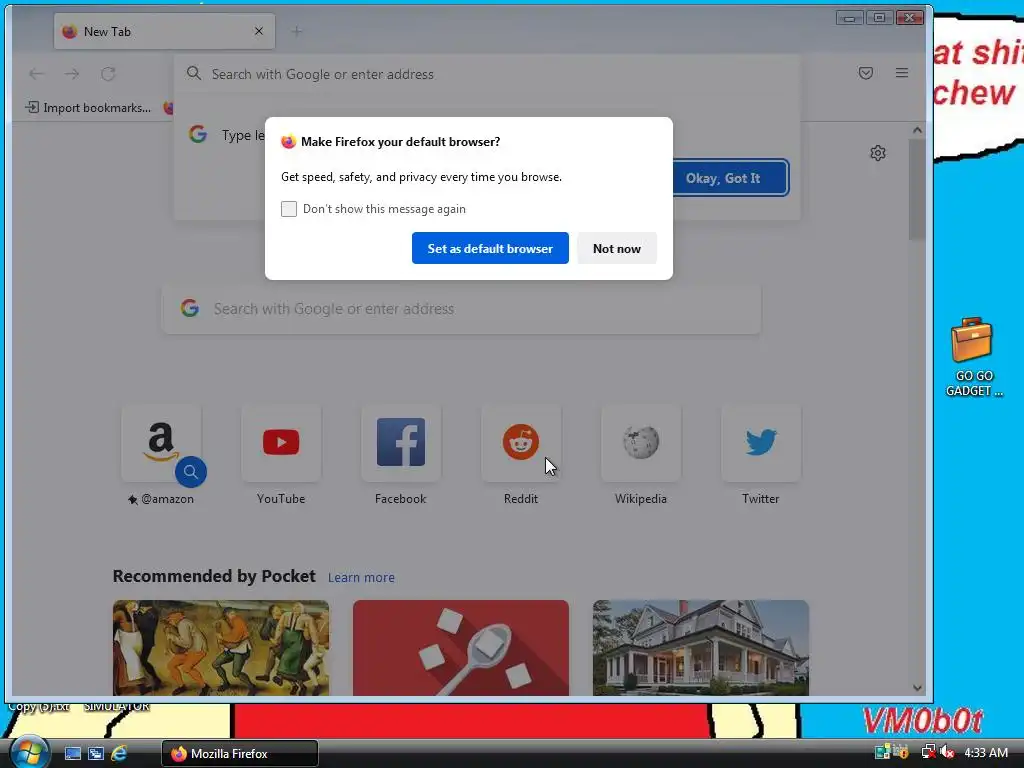Close the New Tab tab

pyautogui.click(x=259, y=31)
